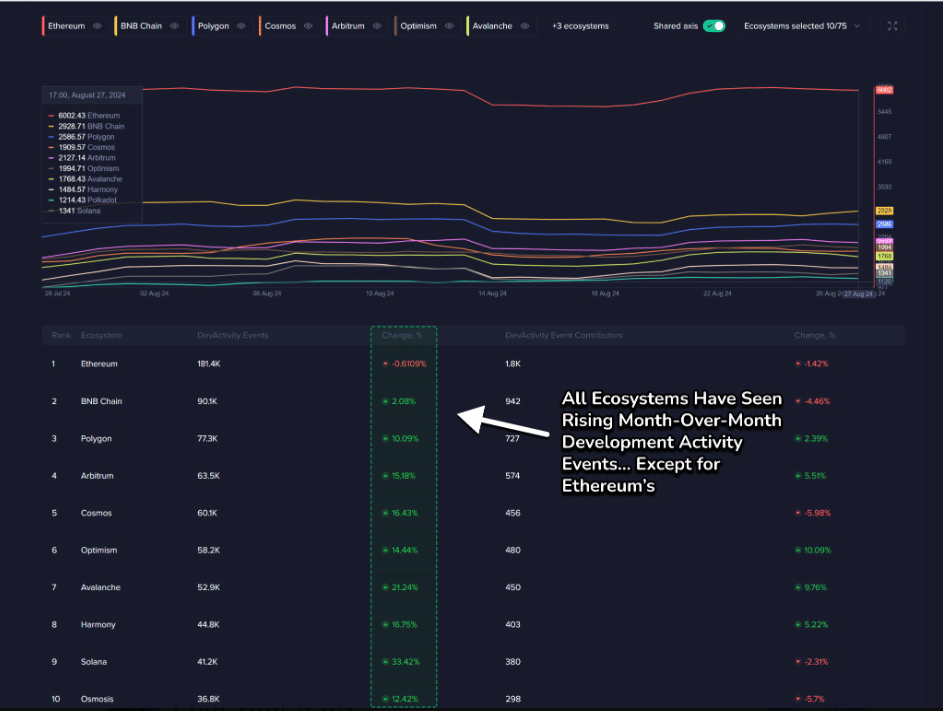Click the 6002 Ethereum axis value label
The image size is (943, 711).
pyautogui.click(x=884, y=90)
